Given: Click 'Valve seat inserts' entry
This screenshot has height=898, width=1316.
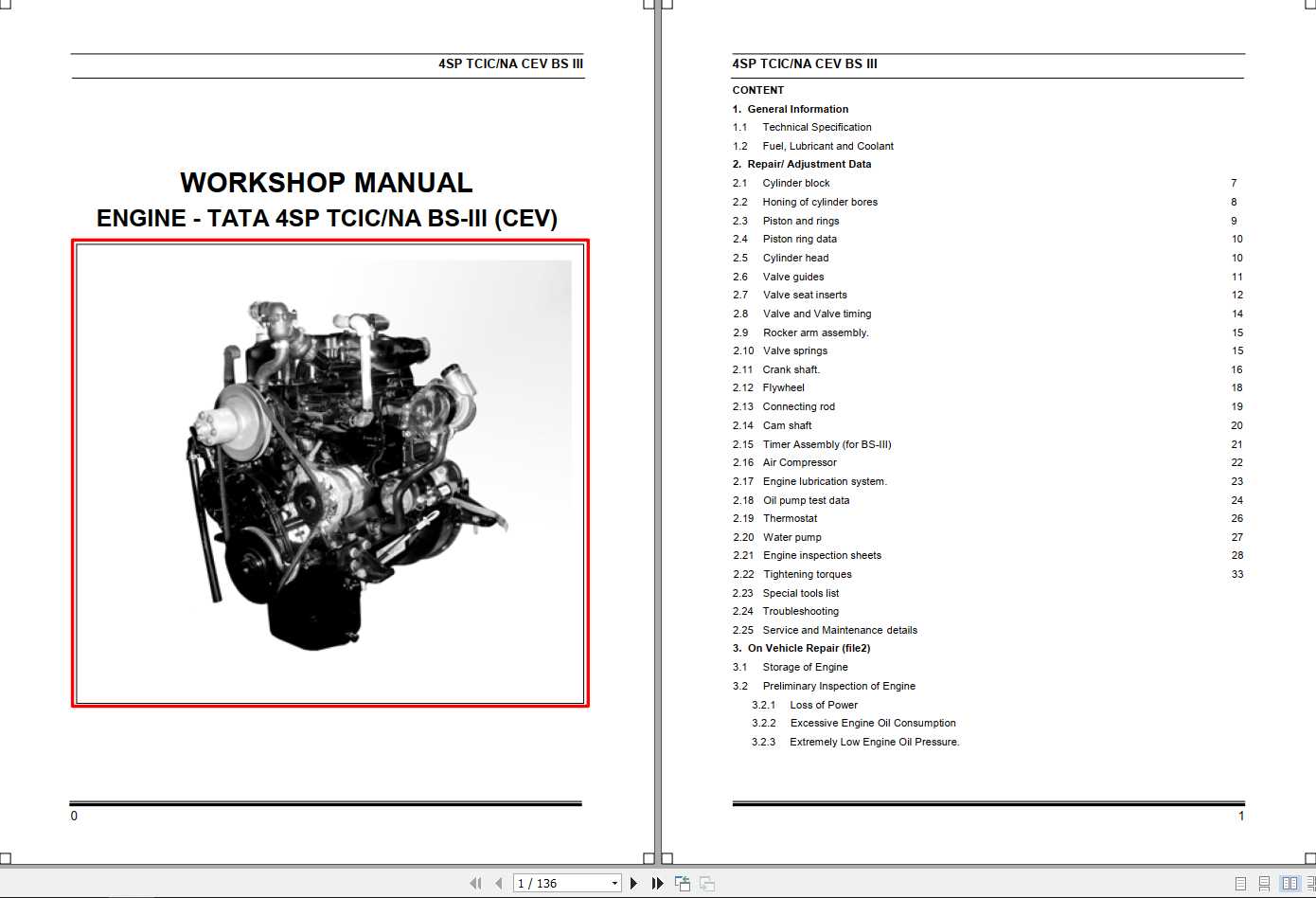Looking at the screenshot, I should [805, 295].
